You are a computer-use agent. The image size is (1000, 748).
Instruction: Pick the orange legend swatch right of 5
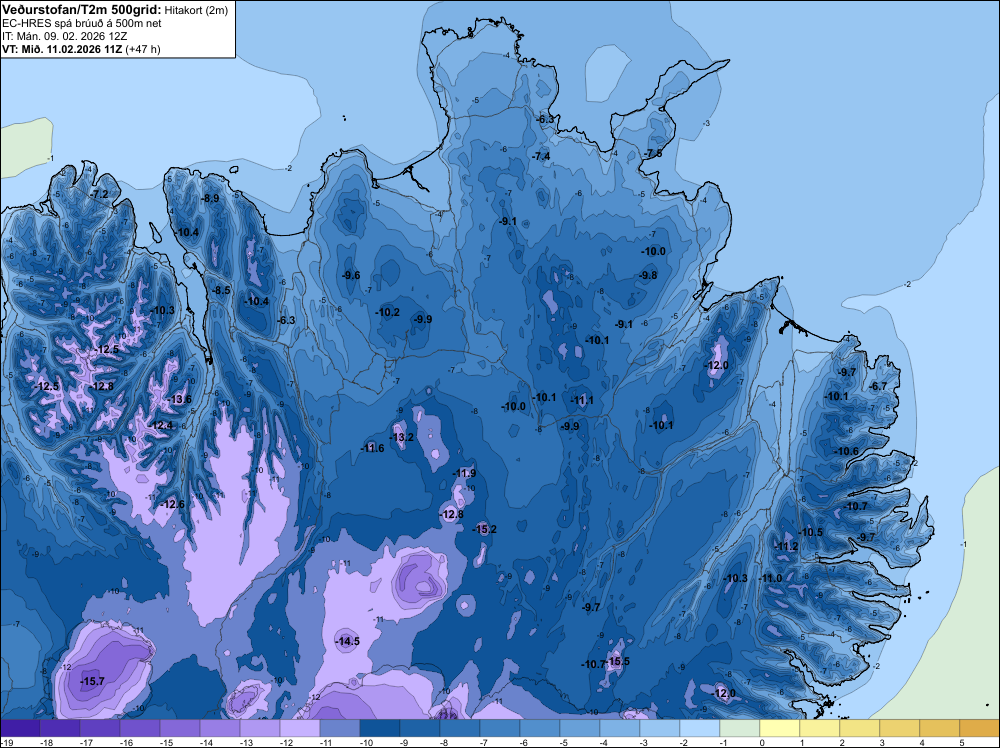click(980, 728)
